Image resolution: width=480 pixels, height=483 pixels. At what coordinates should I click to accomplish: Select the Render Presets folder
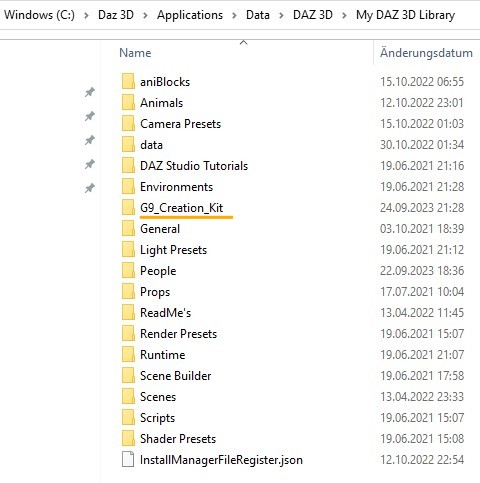pos(178,334)
